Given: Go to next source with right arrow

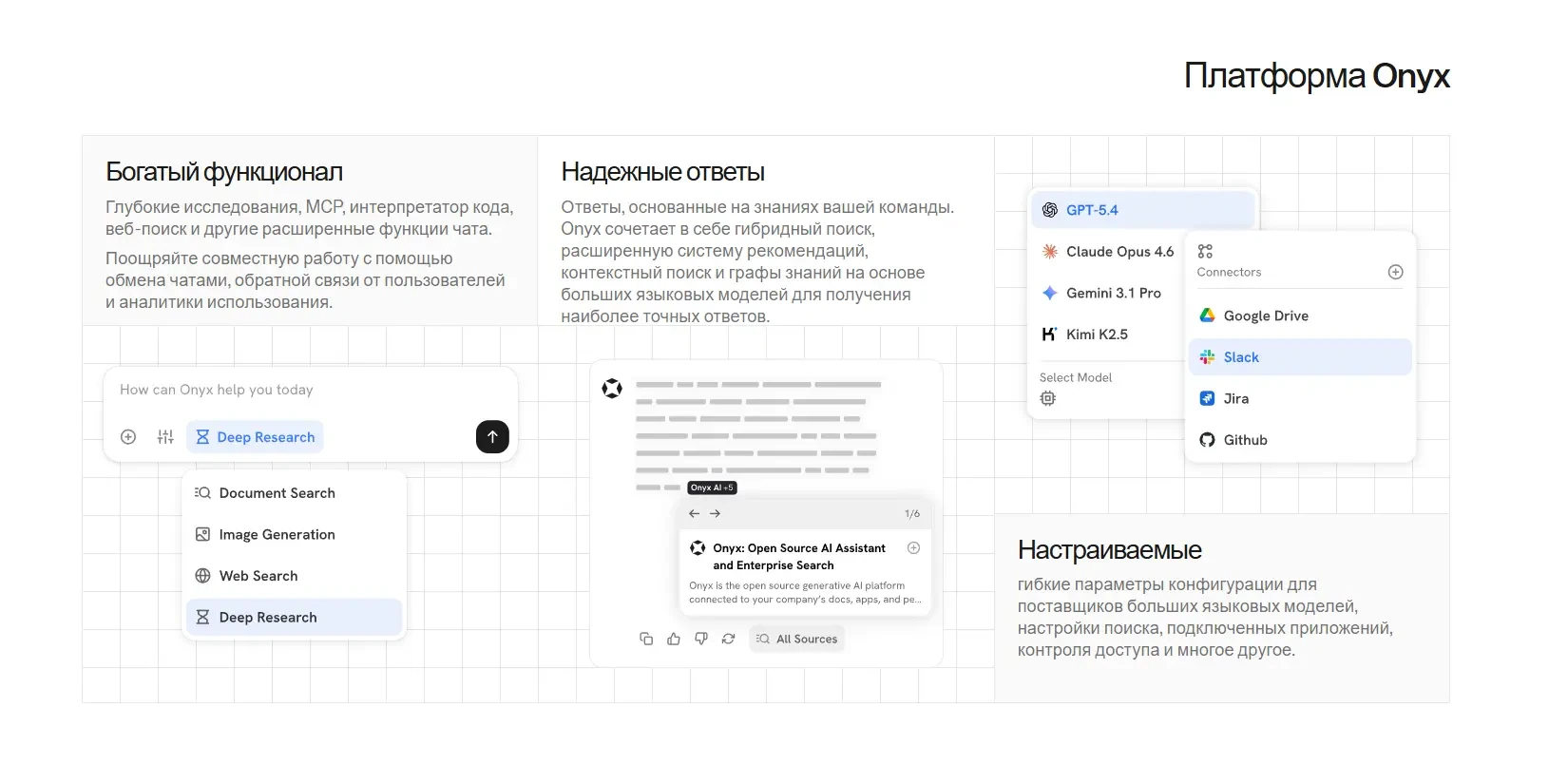Looking at the screenshot, I should pos(715,513).
